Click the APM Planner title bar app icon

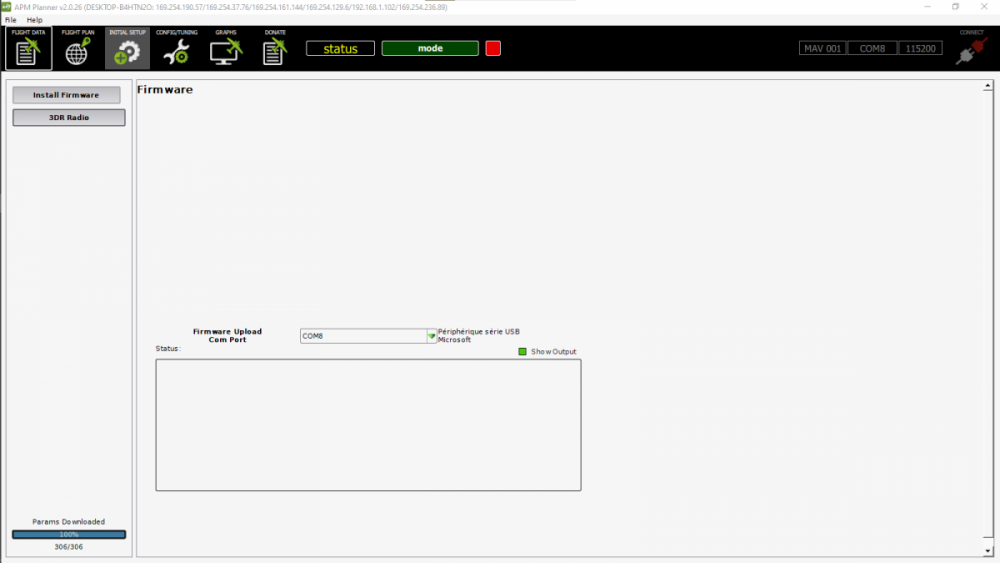point(6,6)
